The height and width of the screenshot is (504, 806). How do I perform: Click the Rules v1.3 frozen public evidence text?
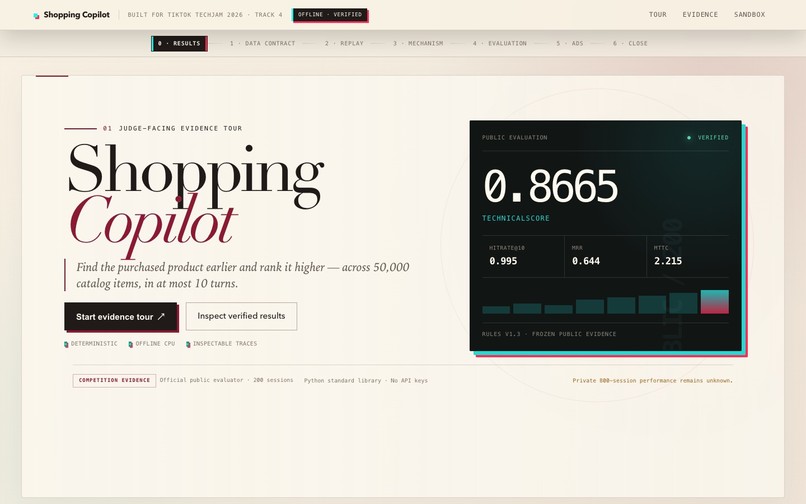548,334
